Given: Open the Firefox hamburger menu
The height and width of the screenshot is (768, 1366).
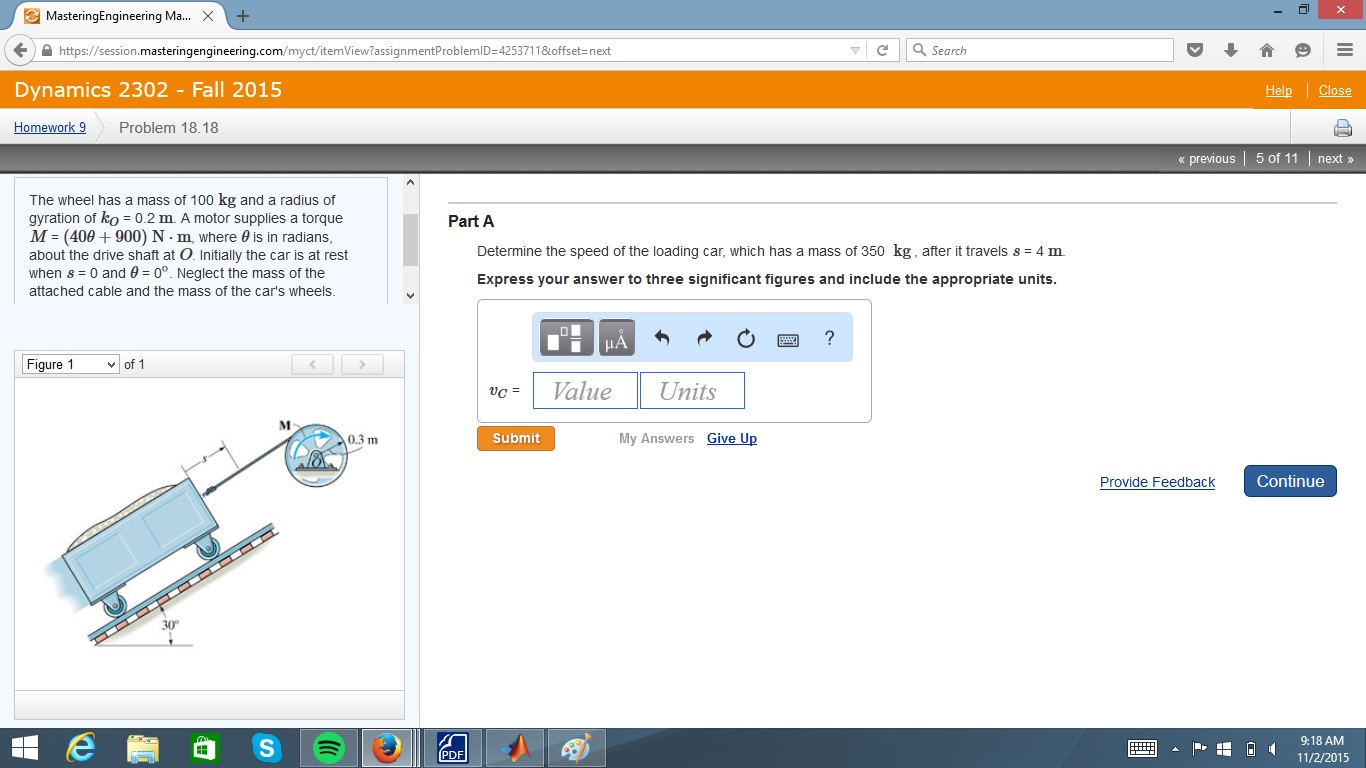Looking at the screenshot, I should pyautogui.click(x=1345, y=49).
